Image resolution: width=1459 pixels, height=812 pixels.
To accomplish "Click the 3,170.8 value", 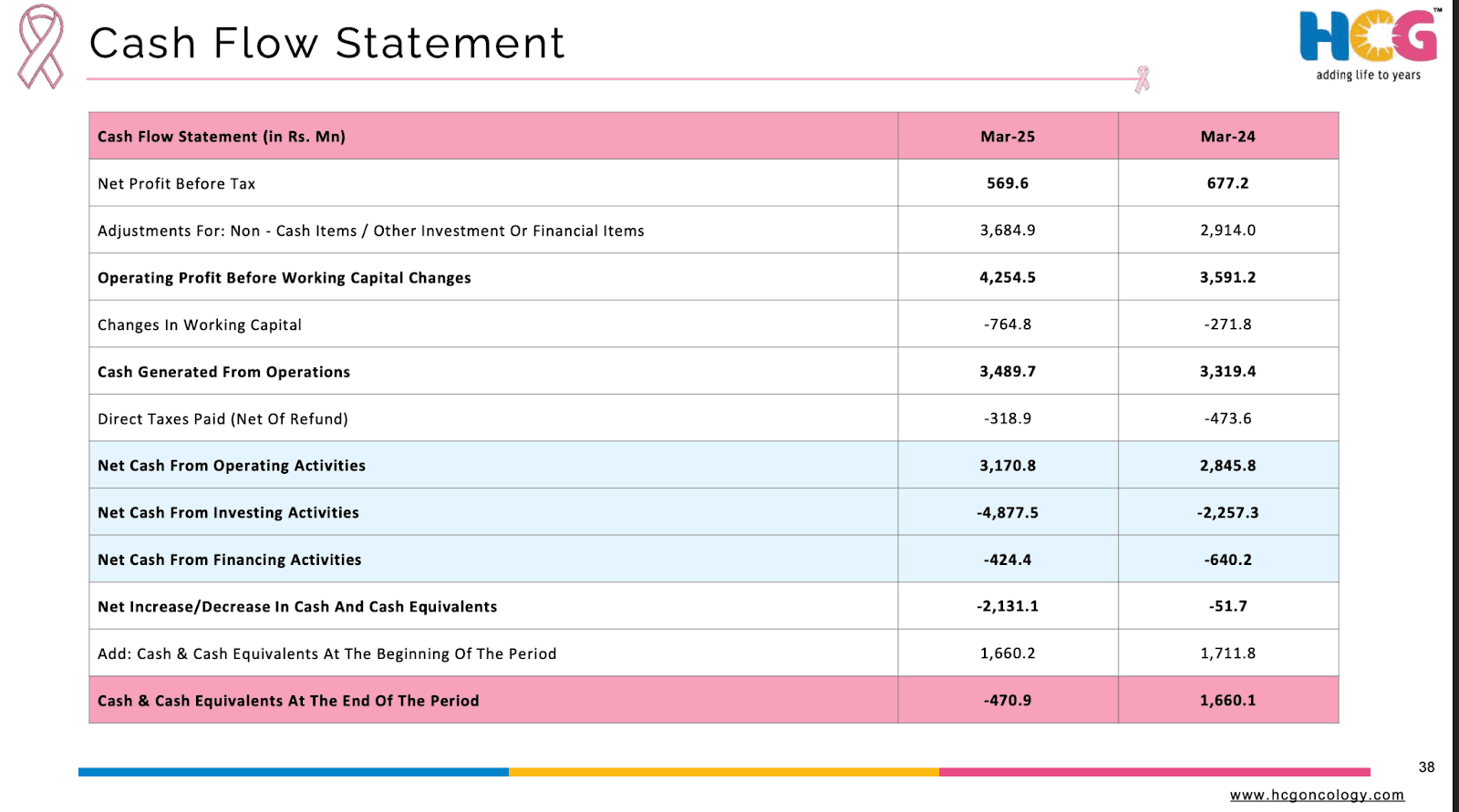I will pos(1008,466).
